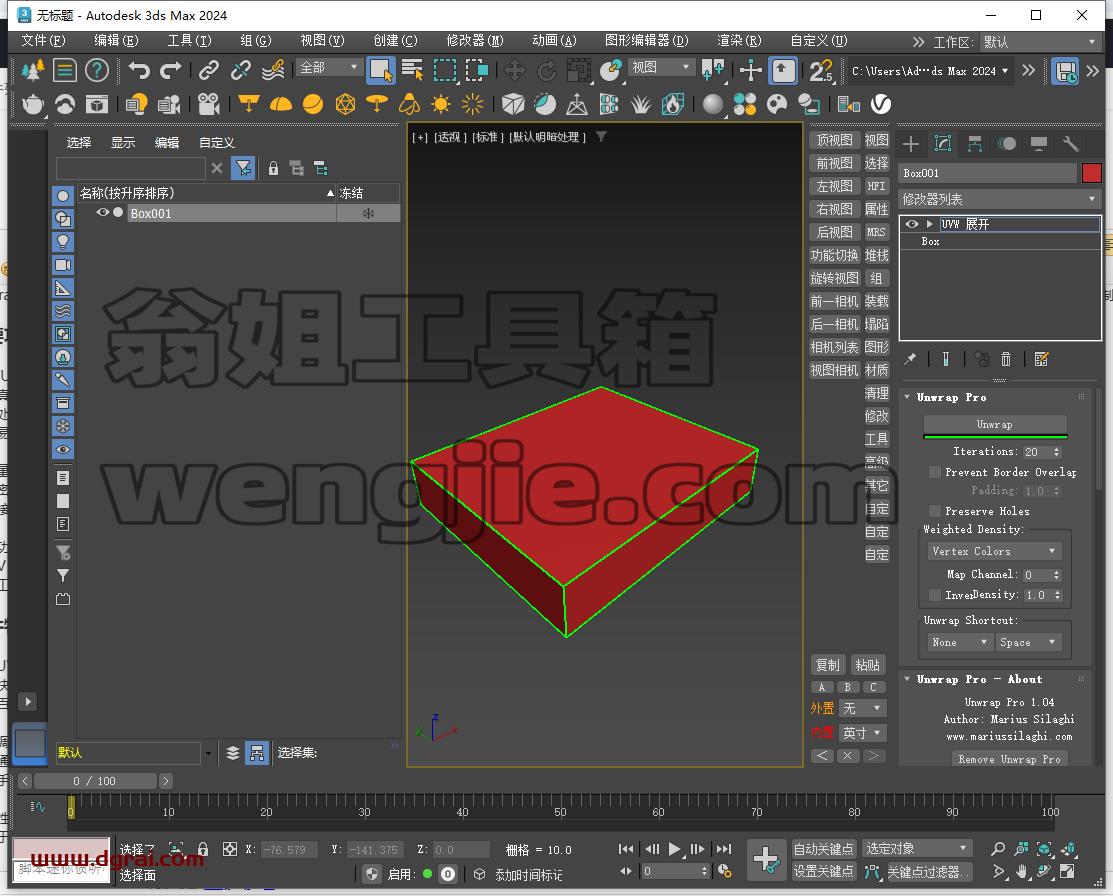Image resolution: width=1113 pixels, height=896 pixels.
Task: Toggle Prevent Border Overlap checkbox
Action: click(x=935, y=472)
